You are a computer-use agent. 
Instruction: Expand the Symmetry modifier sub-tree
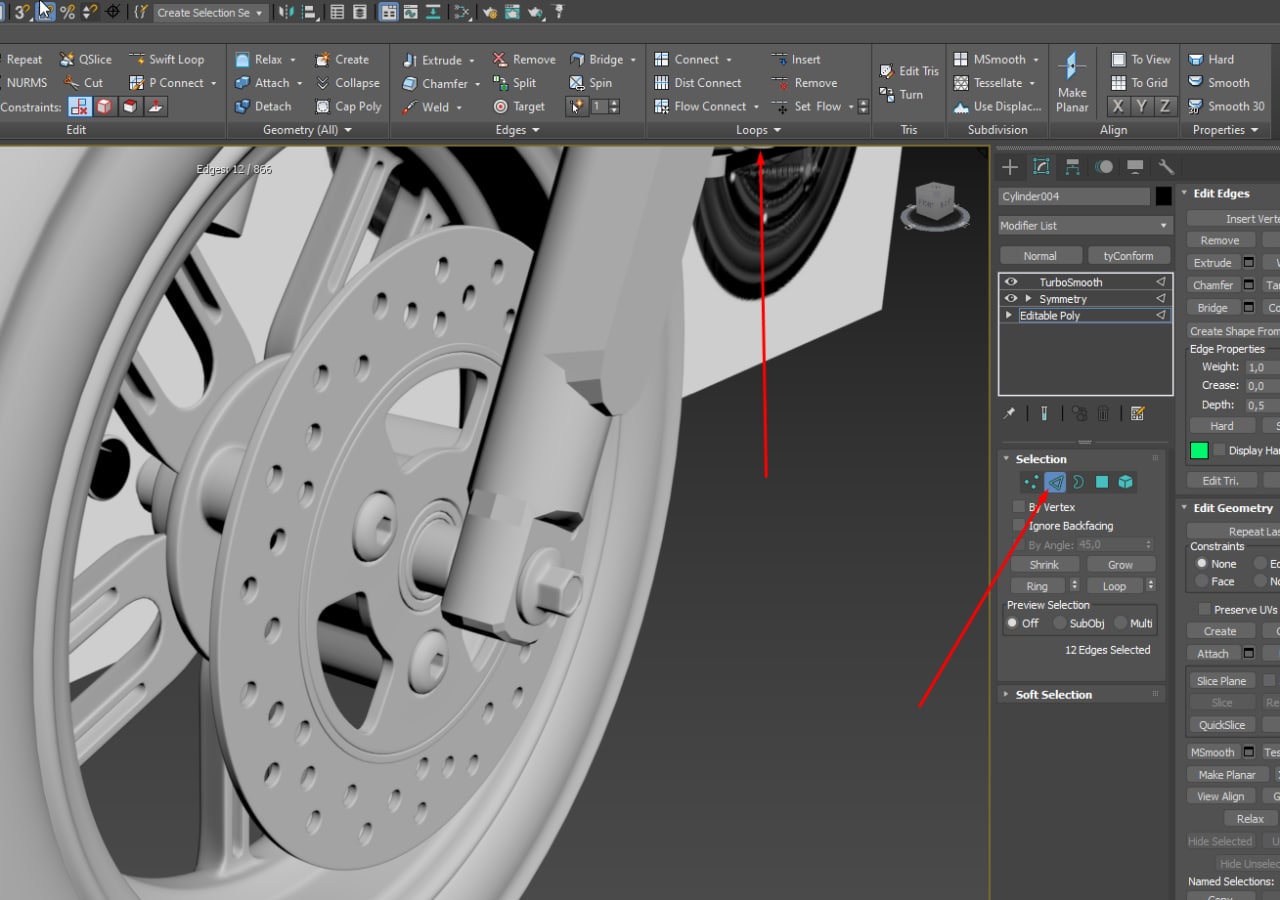point(1028,299)
